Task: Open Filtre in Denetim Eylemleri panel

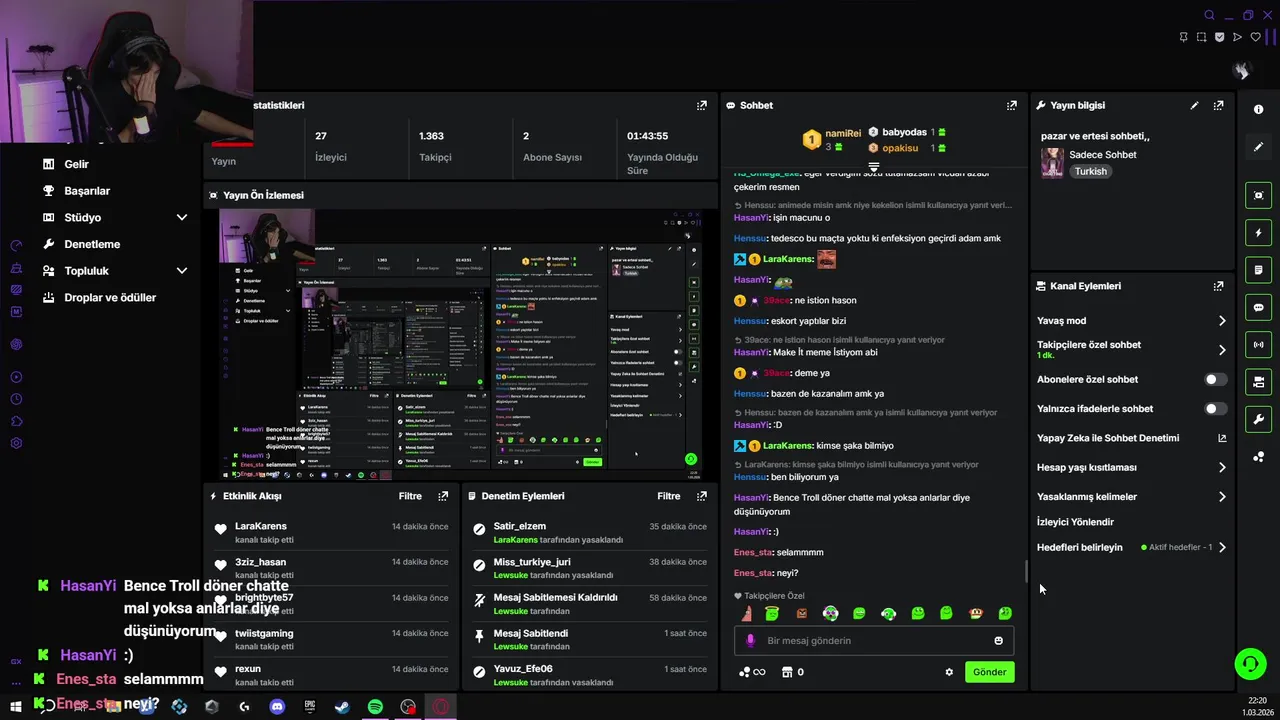Action: [669, 496]
